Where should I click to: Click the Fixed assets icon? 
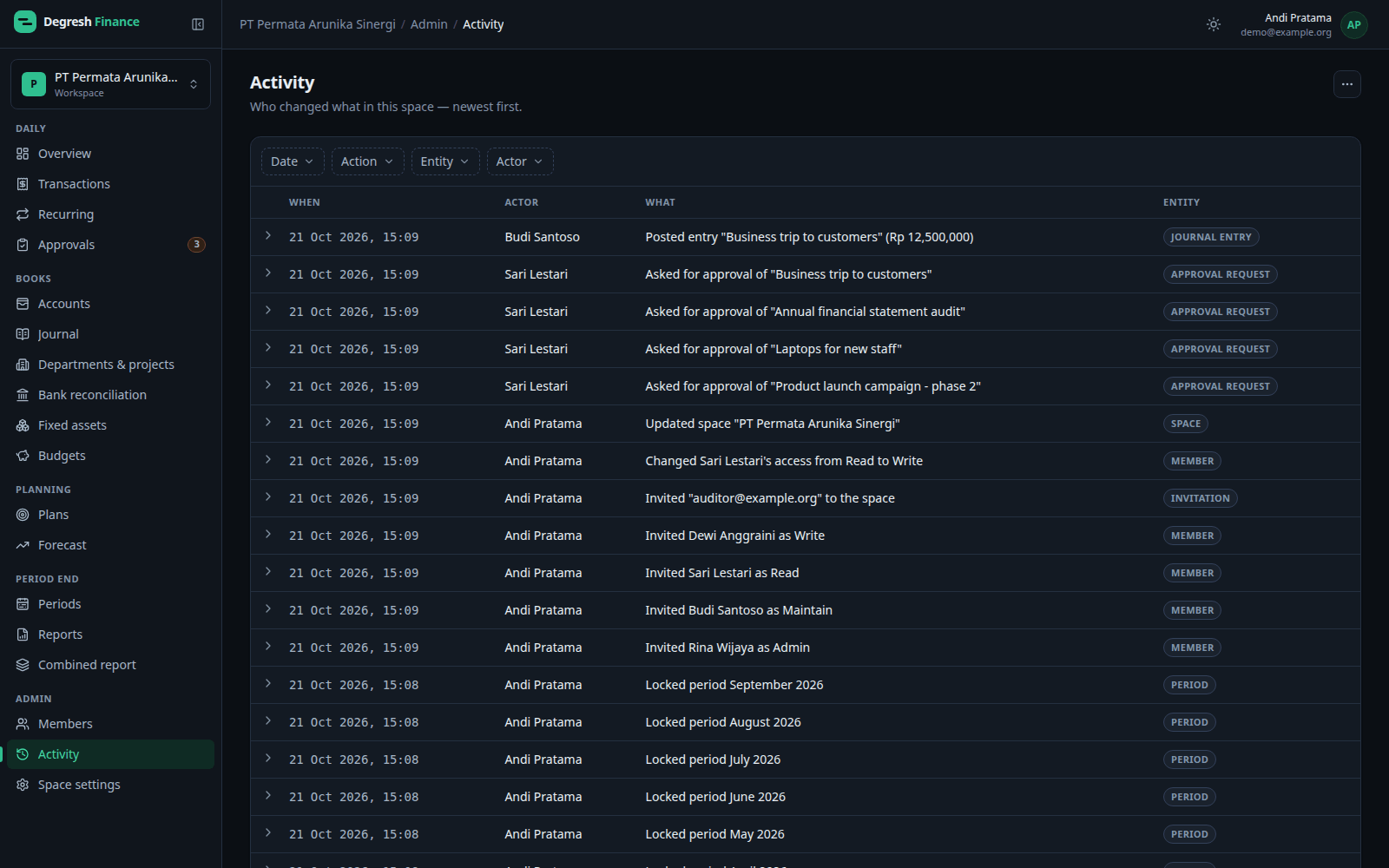23,425
